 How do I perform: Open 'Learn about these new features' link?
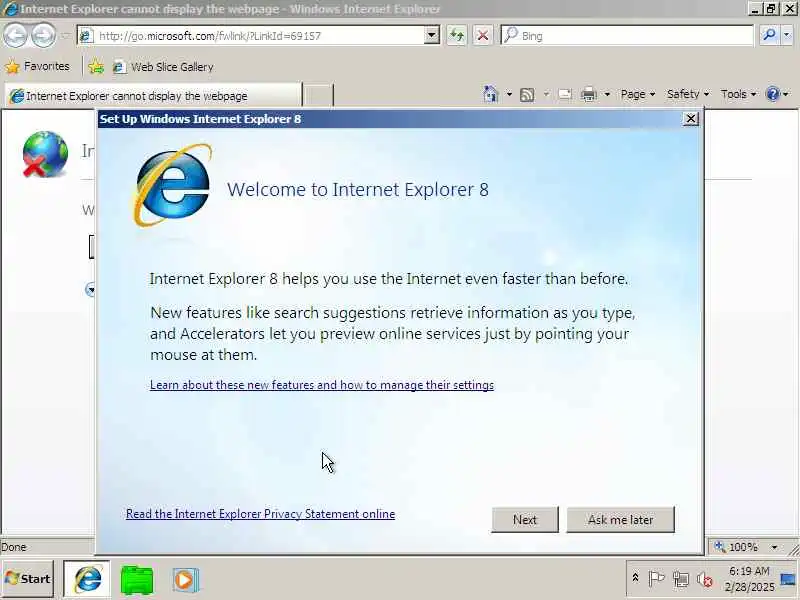pyautogui.click(x=322, y=385)
